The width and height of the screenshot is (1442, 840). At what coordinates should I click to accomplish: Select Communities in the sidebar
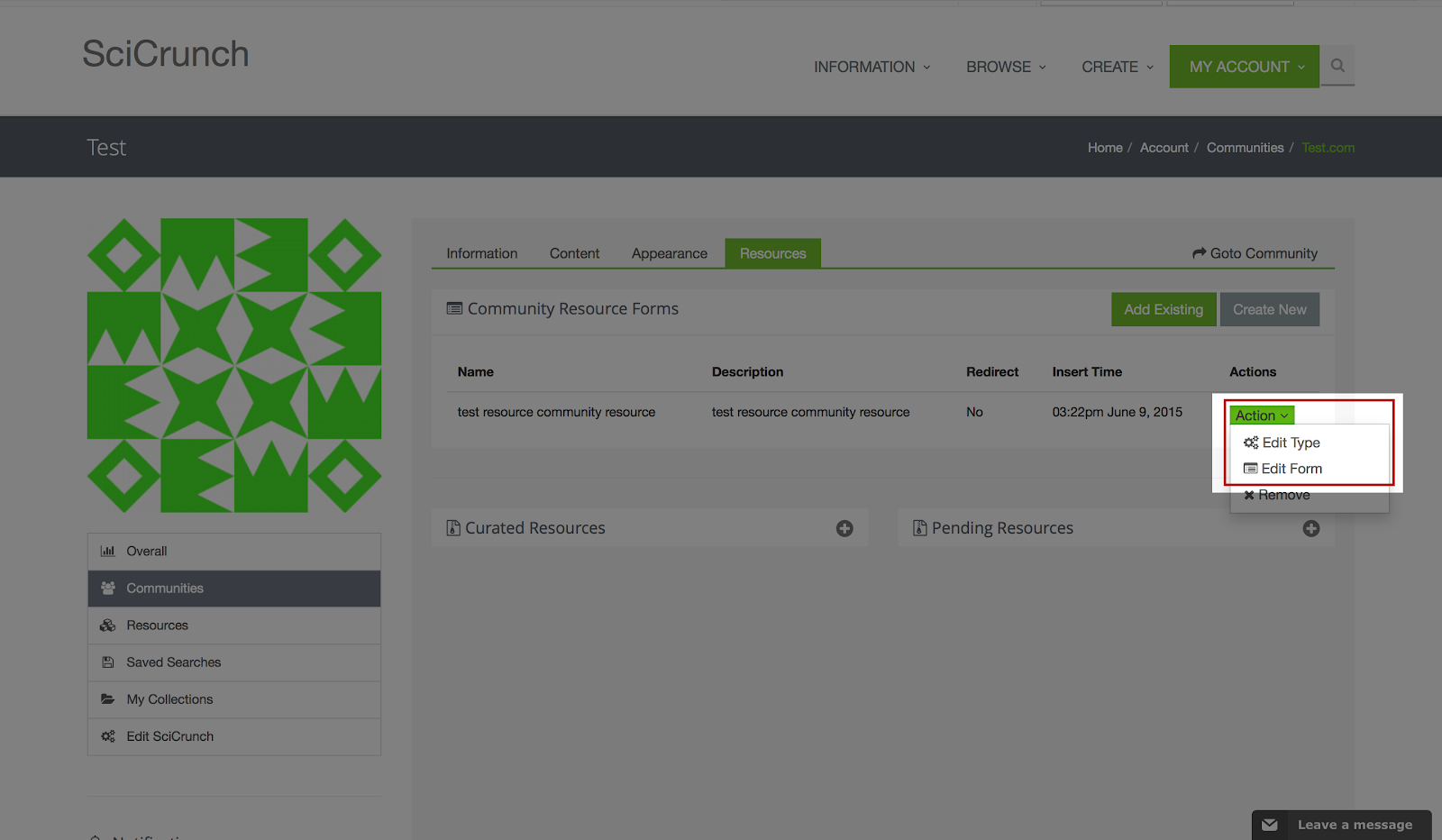point(234,589)
